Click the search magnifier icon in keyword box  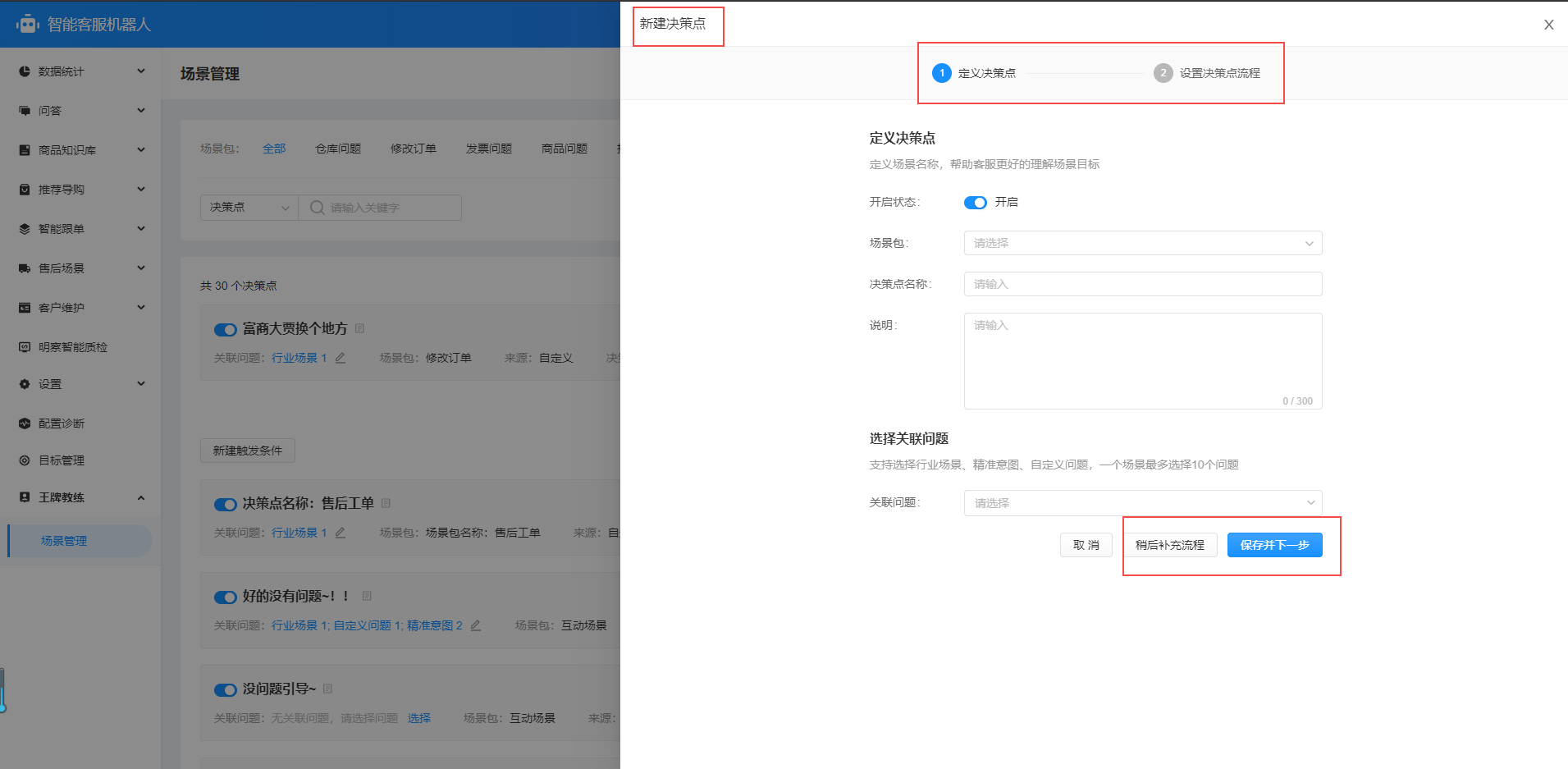pyautogui.click(x=317, y=208)
